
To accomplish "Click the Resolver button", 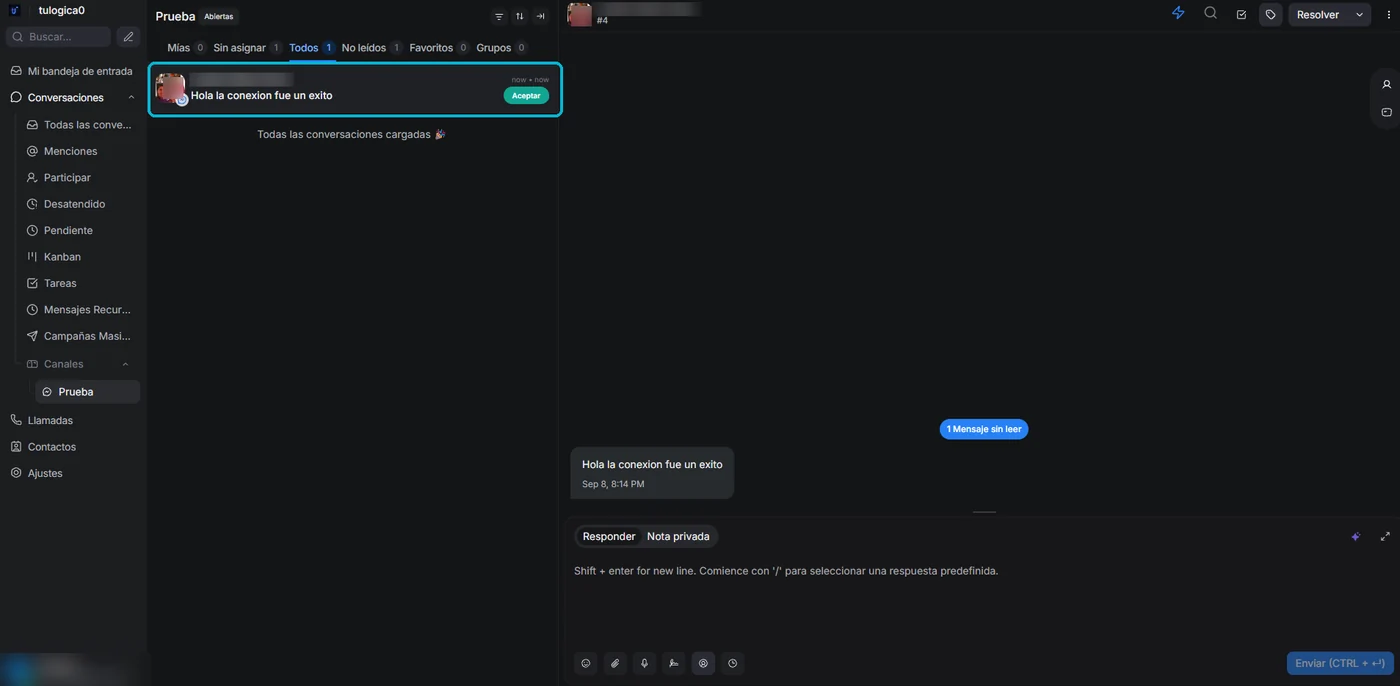I will 1318,15.
